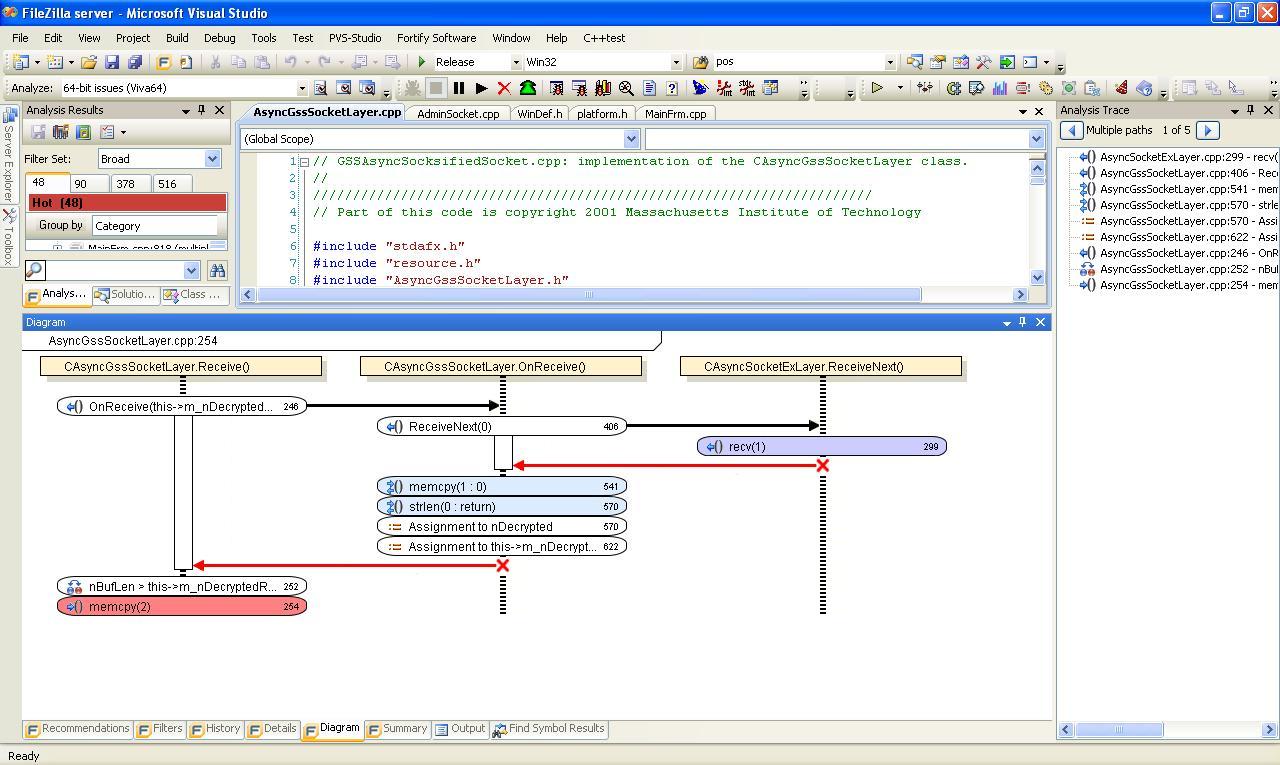Viewport: 1280px width, 765px height.
Task: Click the Save floppy disk icon
Action: click(x=112, y=62)
